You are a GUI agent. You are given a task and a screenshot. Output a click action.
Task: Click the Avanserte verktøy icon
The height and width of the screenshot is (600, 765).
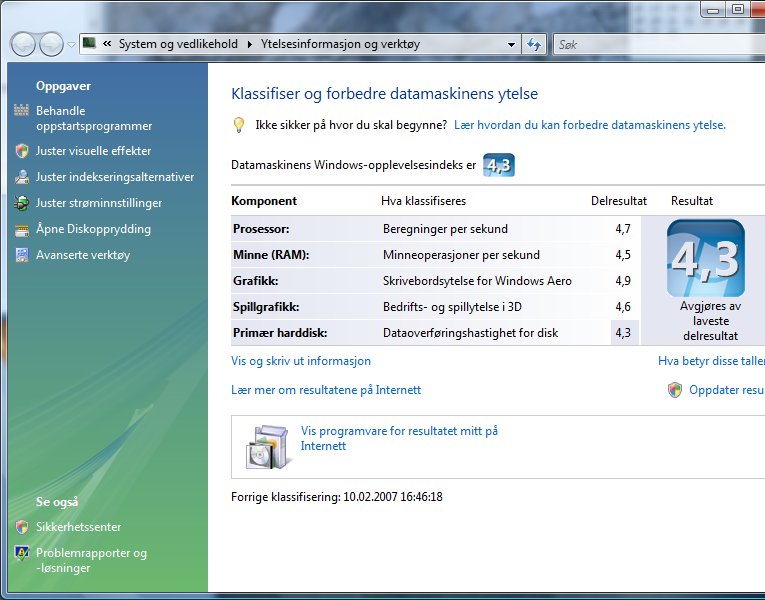(21, 255)
